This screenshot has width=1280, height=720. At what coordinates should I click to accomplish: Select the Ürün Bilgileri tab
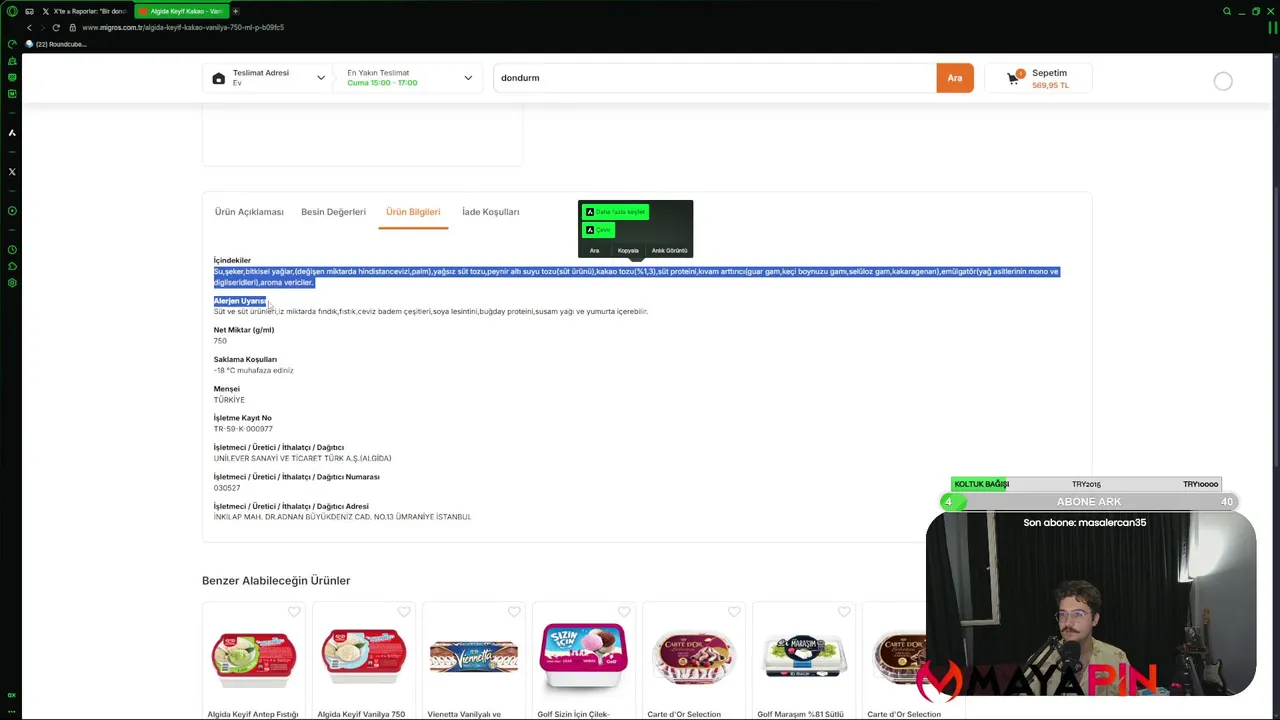point(413,212)
